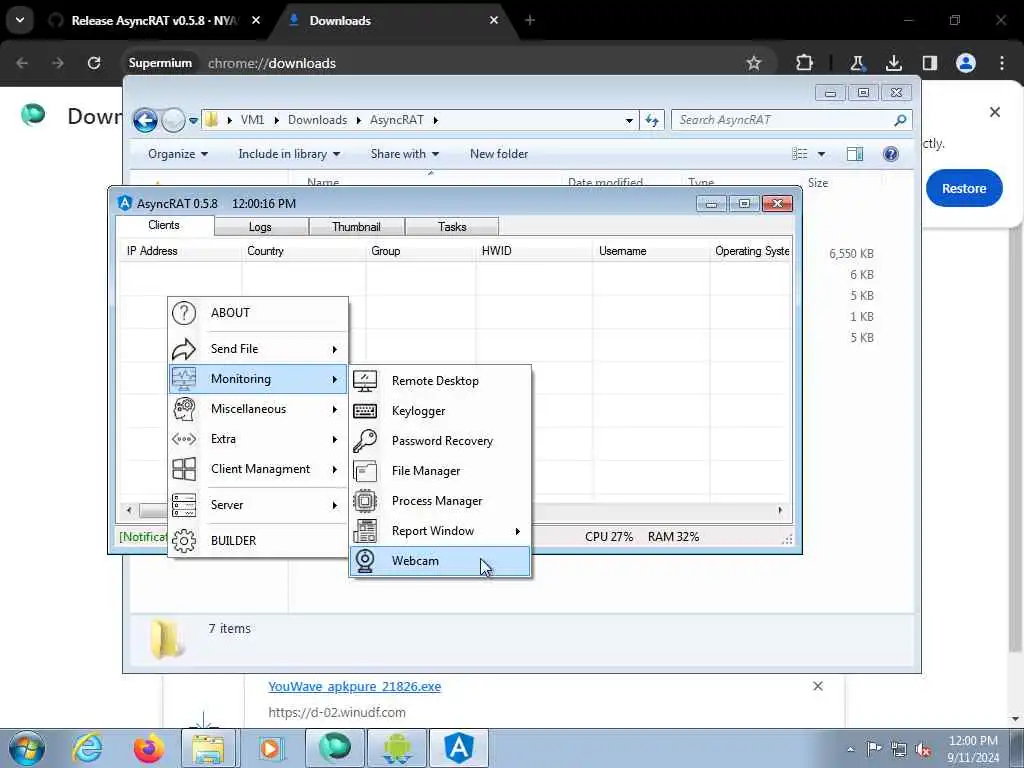Remove the YouWave download entry with X
The height and width of the screenshot is (768, 1024).
point(818,686)
